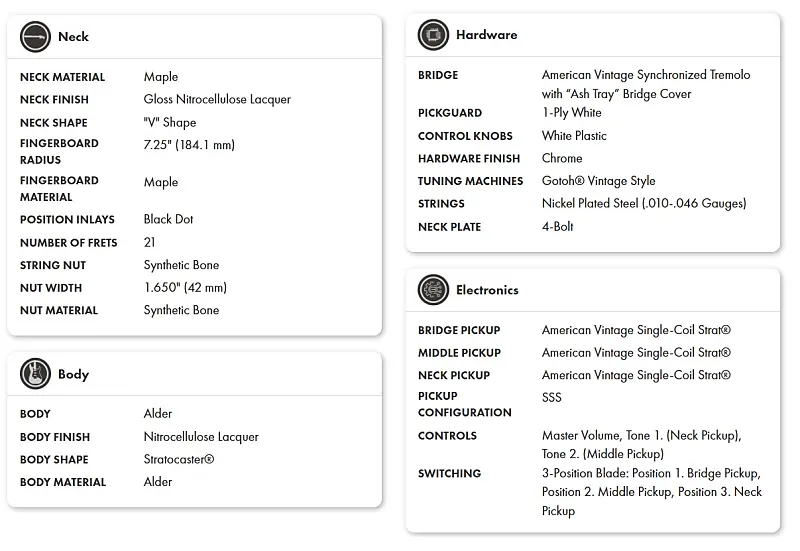Click the Body section guitar icon
The height and width of the screenshot is (551, 800).
tap(35, 374)
